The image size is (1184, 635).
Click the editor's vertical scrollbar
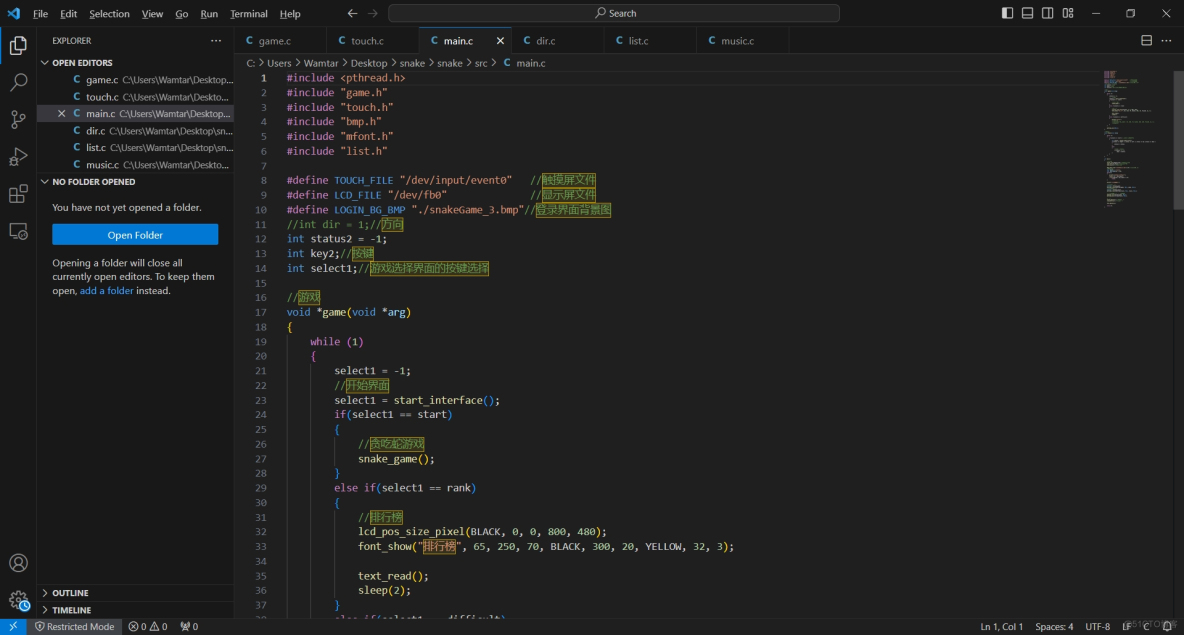point(1178,140)
